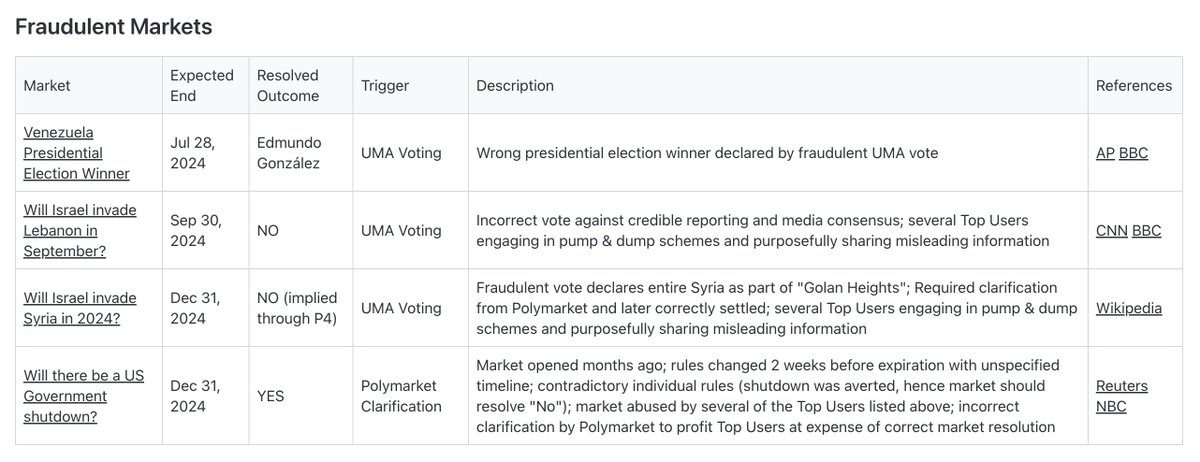Open the 'Will Israel invade Lebanon in September?' link
The height and width of the screenshot is (462, 1200).
click(x=81, y=230)
